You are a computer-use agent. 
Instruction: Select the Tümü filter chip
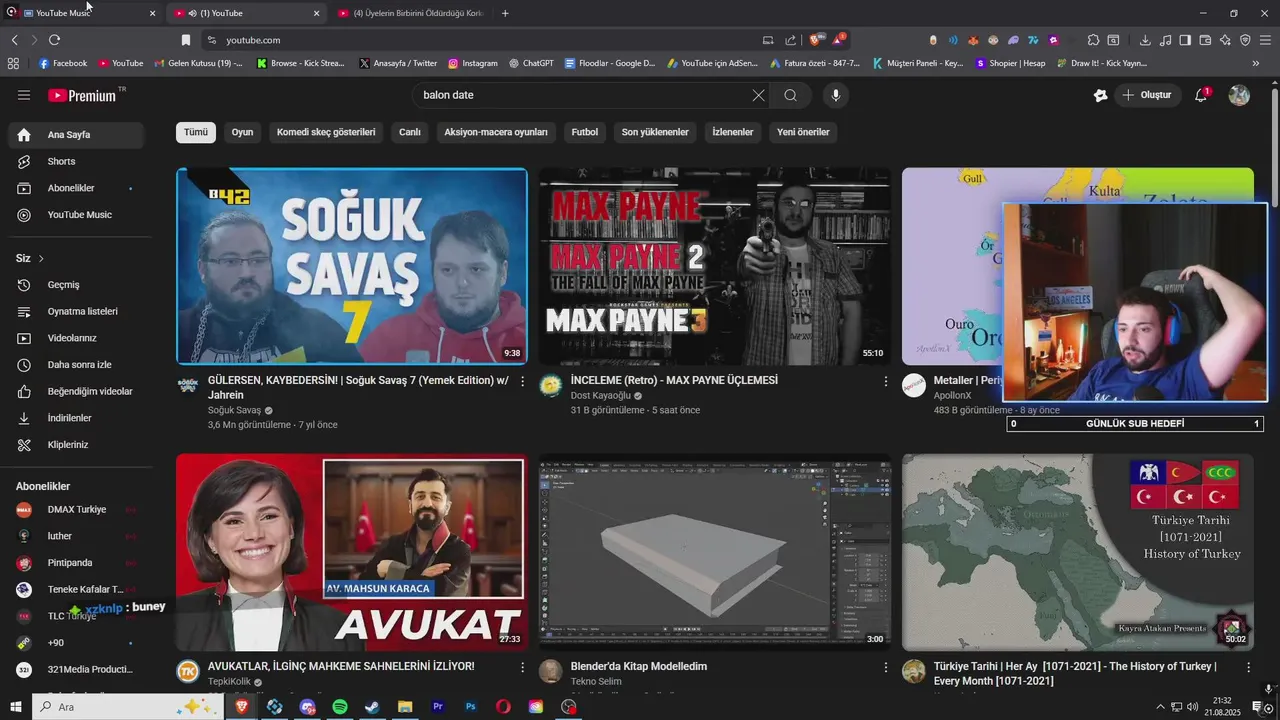(196, 132)
